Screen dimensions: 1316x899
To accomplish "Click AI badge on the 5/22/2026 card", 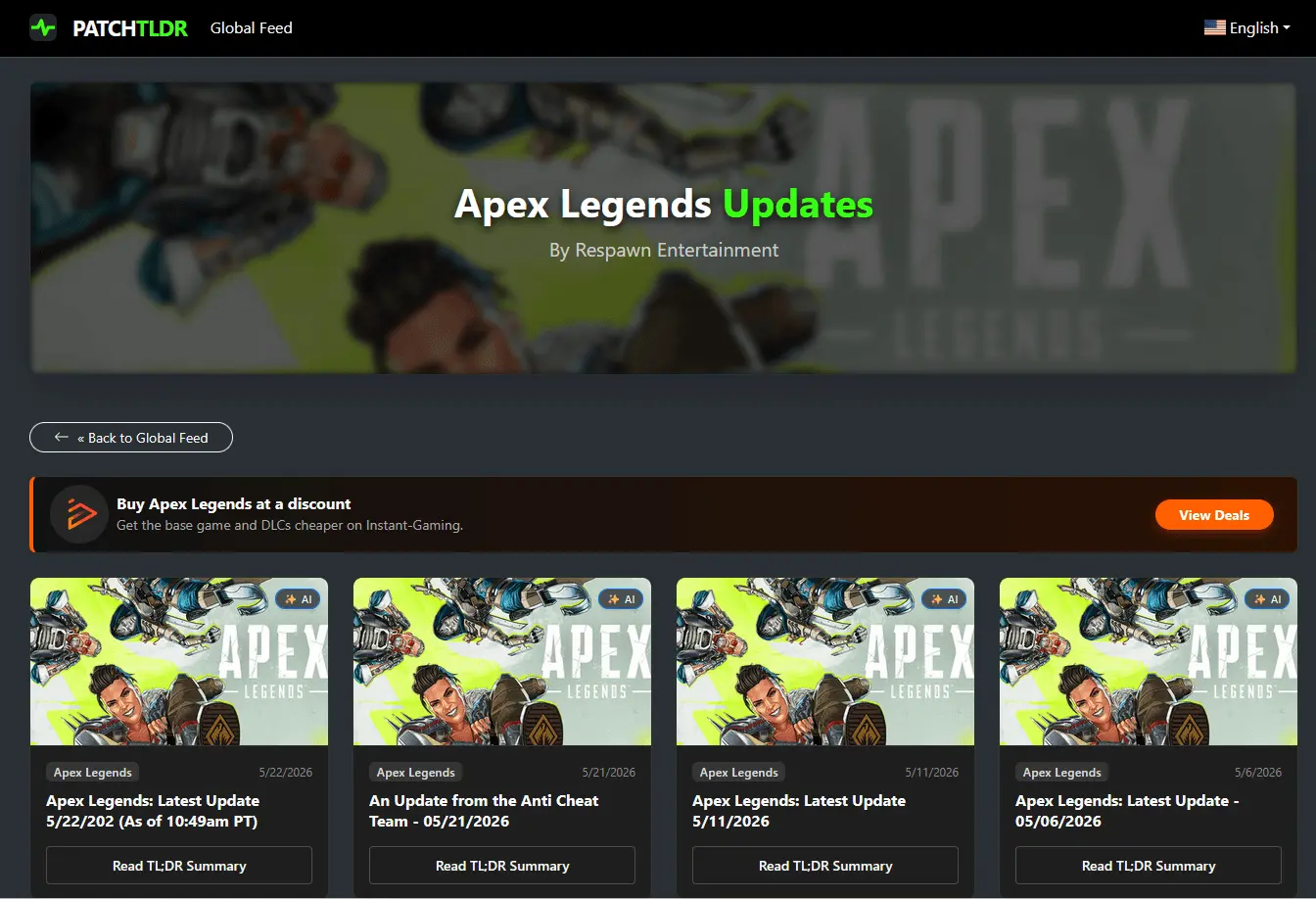I will pos(298,598).
